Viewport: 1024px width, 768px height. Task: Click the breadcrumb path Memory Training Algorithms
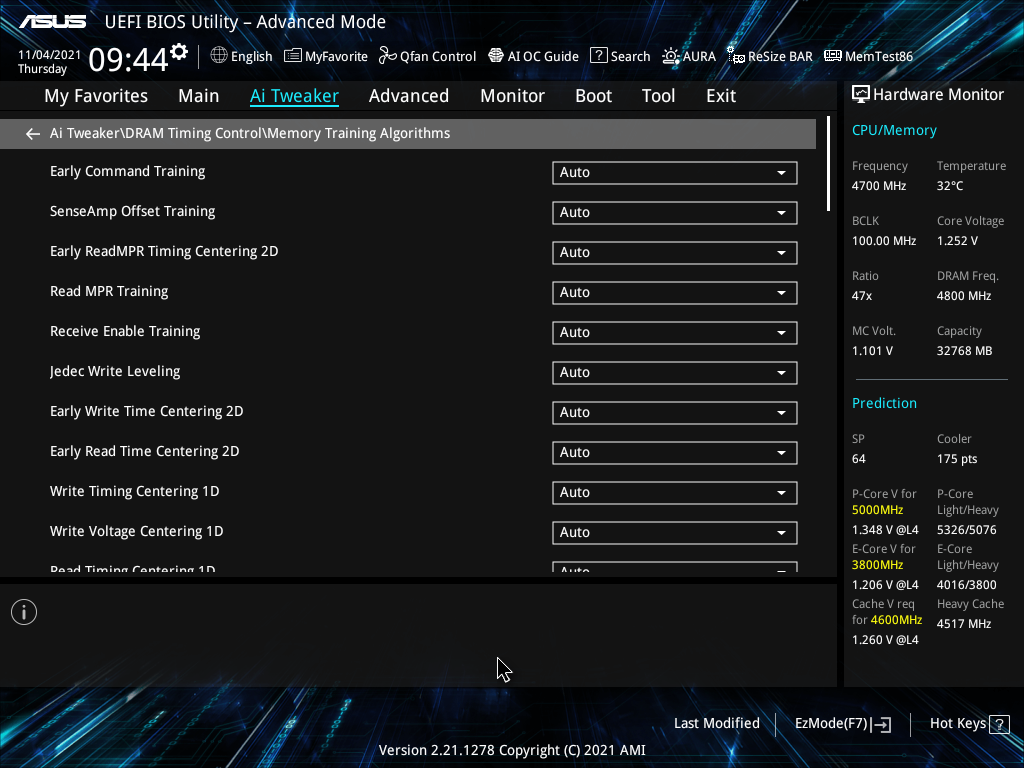(358, 133)
